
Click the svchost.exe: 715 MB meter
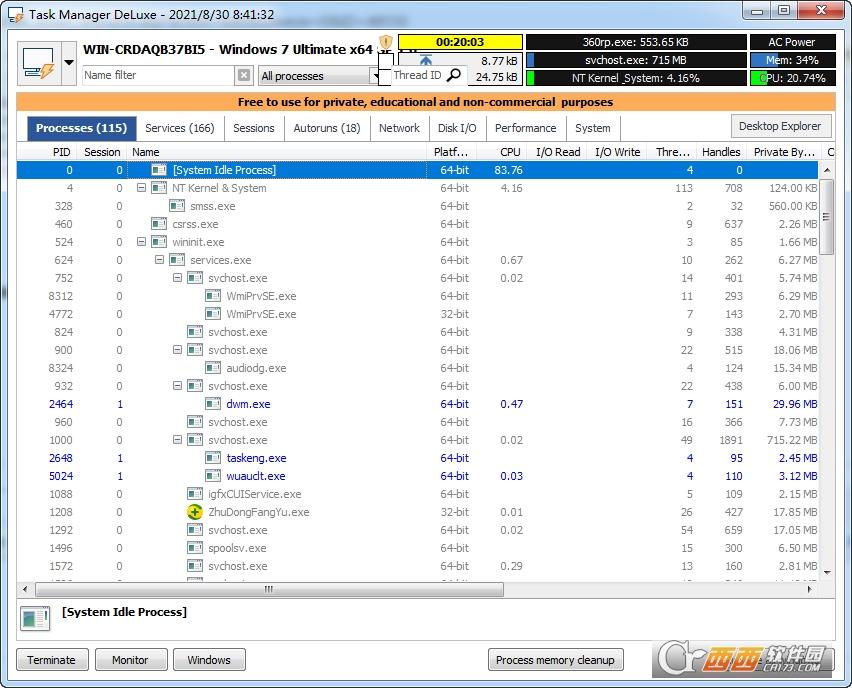pyautogui.click(x=636, y=60)
